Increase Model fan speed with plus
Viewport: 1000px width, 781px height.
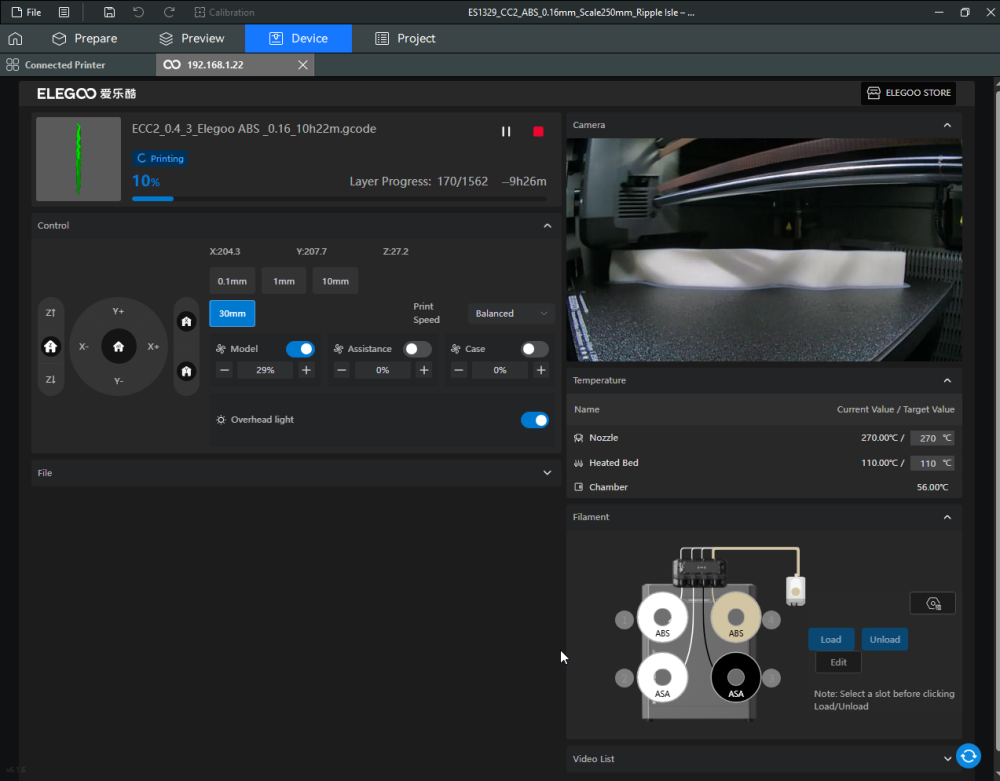306,370
